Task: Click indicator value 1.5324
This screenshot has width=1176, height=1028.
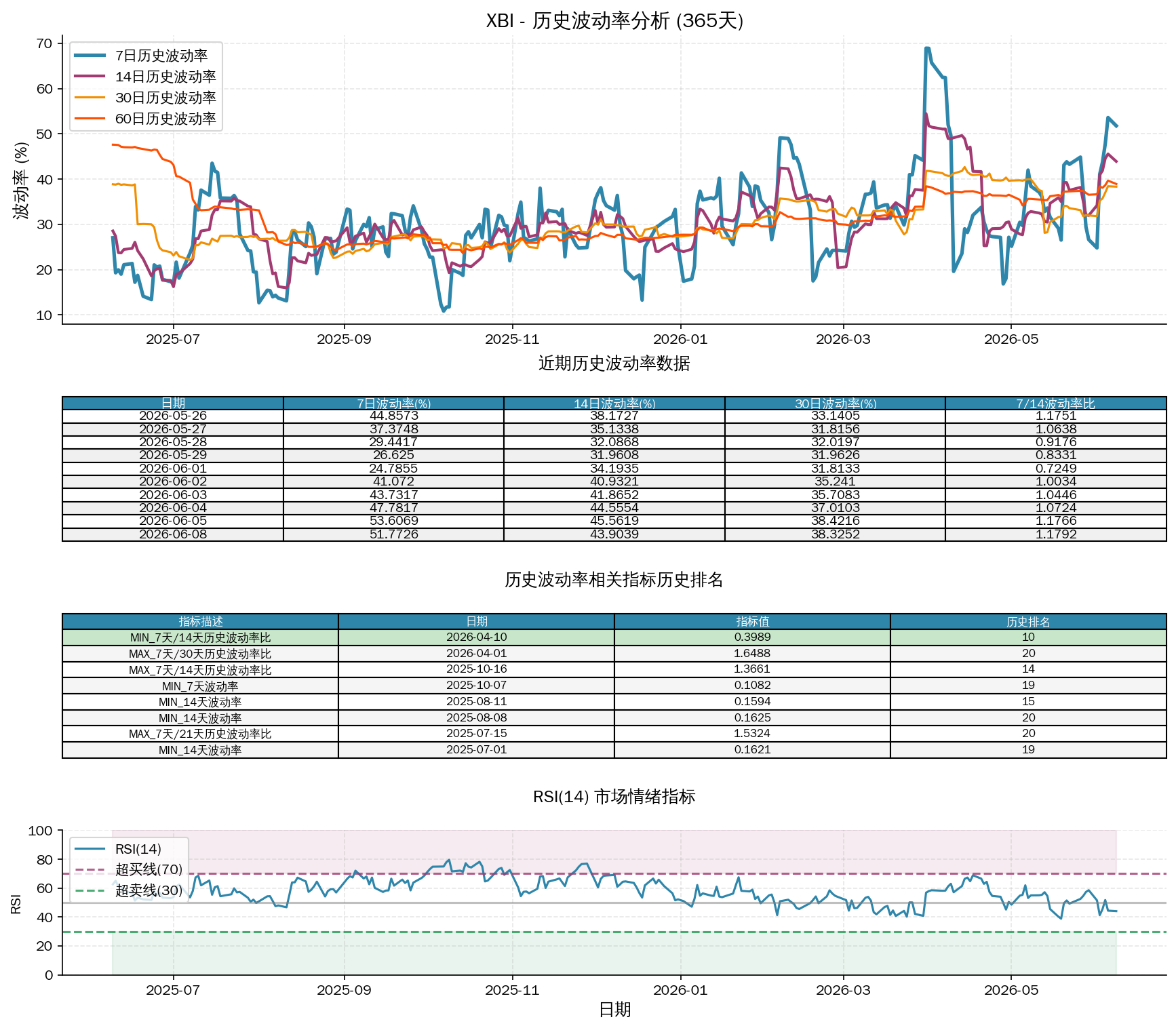Action: 753,734
